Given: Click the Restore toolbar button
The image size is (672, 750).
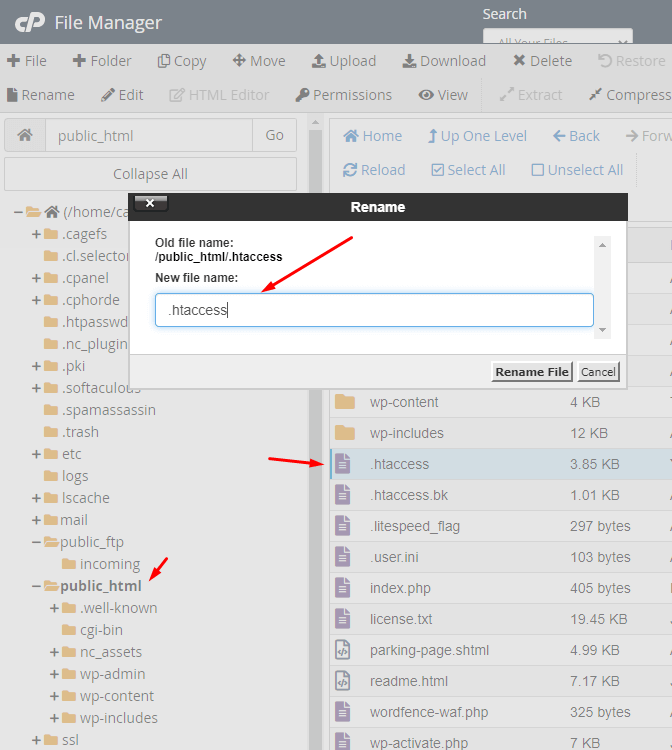Looking at the screenshot, I should [x=631, y=61].
